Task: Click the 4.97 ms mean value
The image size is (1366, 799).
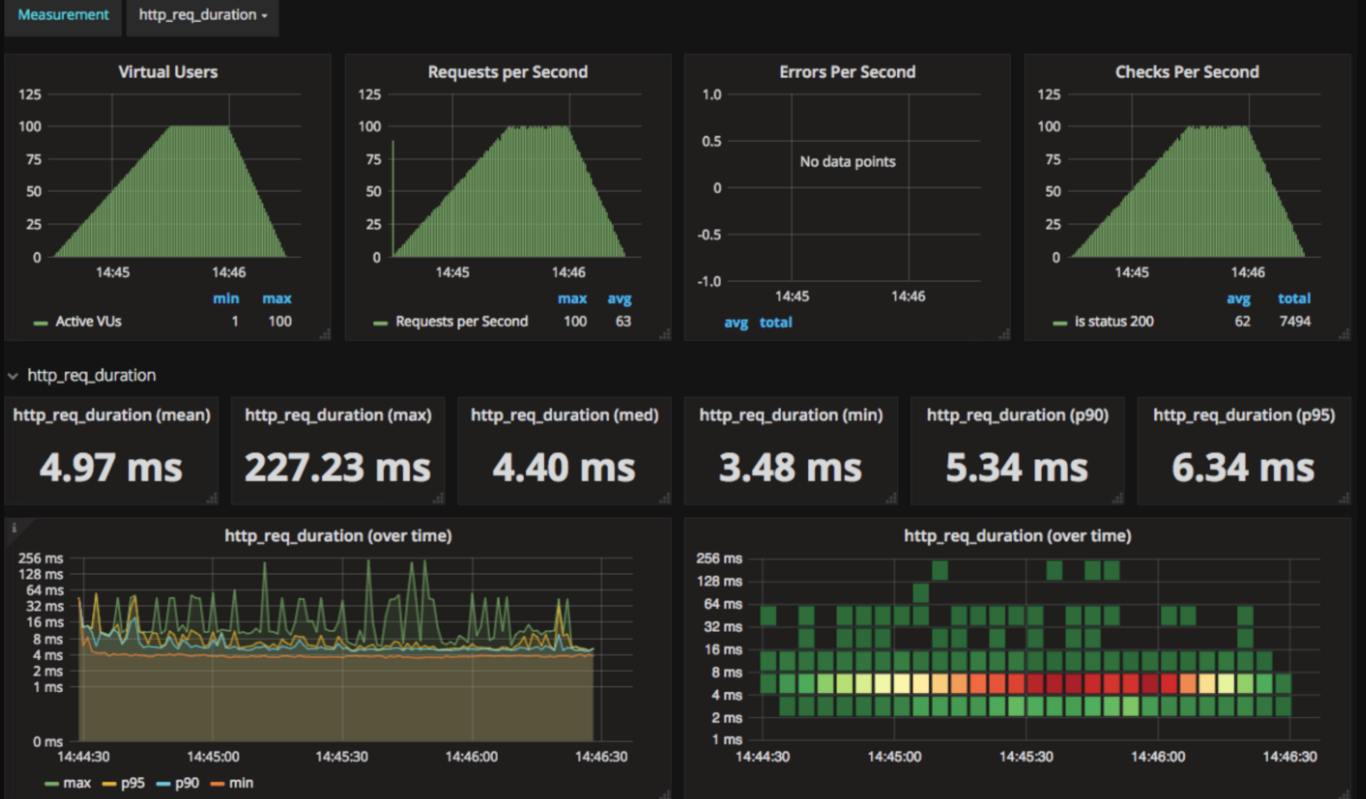Action: click(x=112, y=467)
